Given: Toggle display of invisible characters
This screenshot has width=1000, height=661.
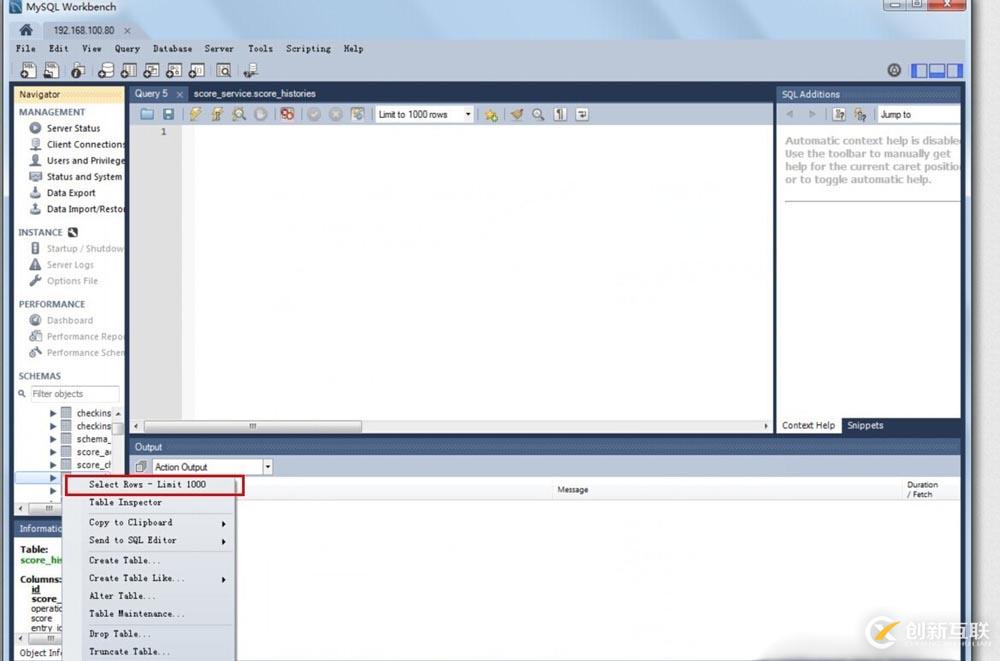Looking at the screenshot, I should click(x=560, y=114).
